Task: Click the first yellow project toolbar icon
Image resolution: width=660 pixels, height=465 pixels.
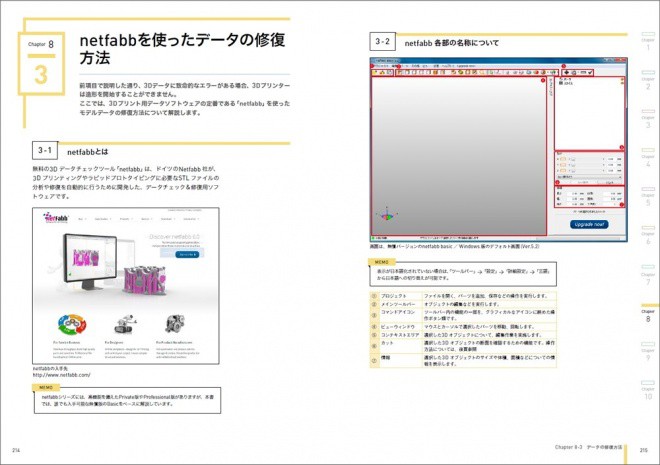Action: point(375,73)
